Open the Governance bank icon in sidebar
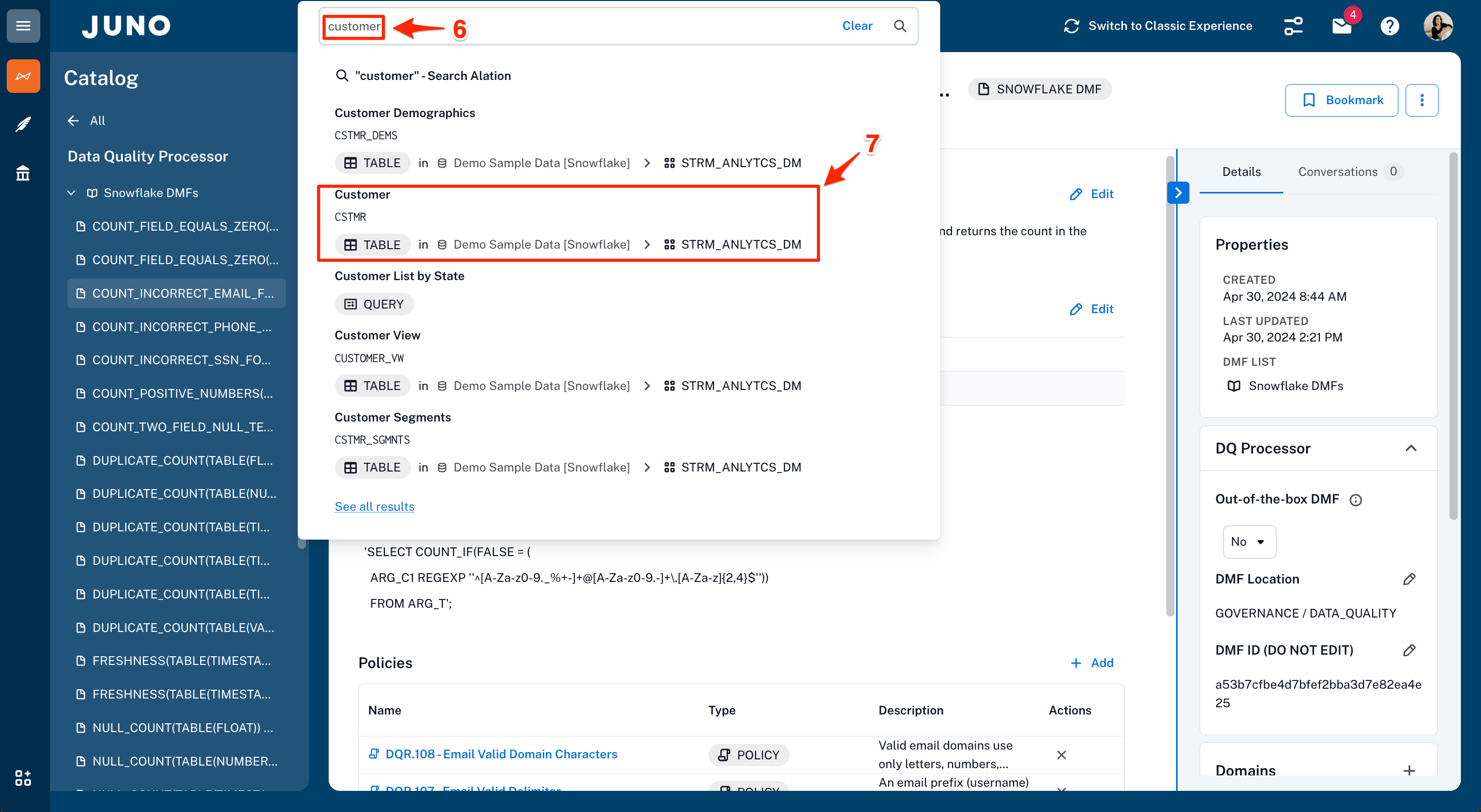This screenshot has height=812, width=1481. coord(23,172)
